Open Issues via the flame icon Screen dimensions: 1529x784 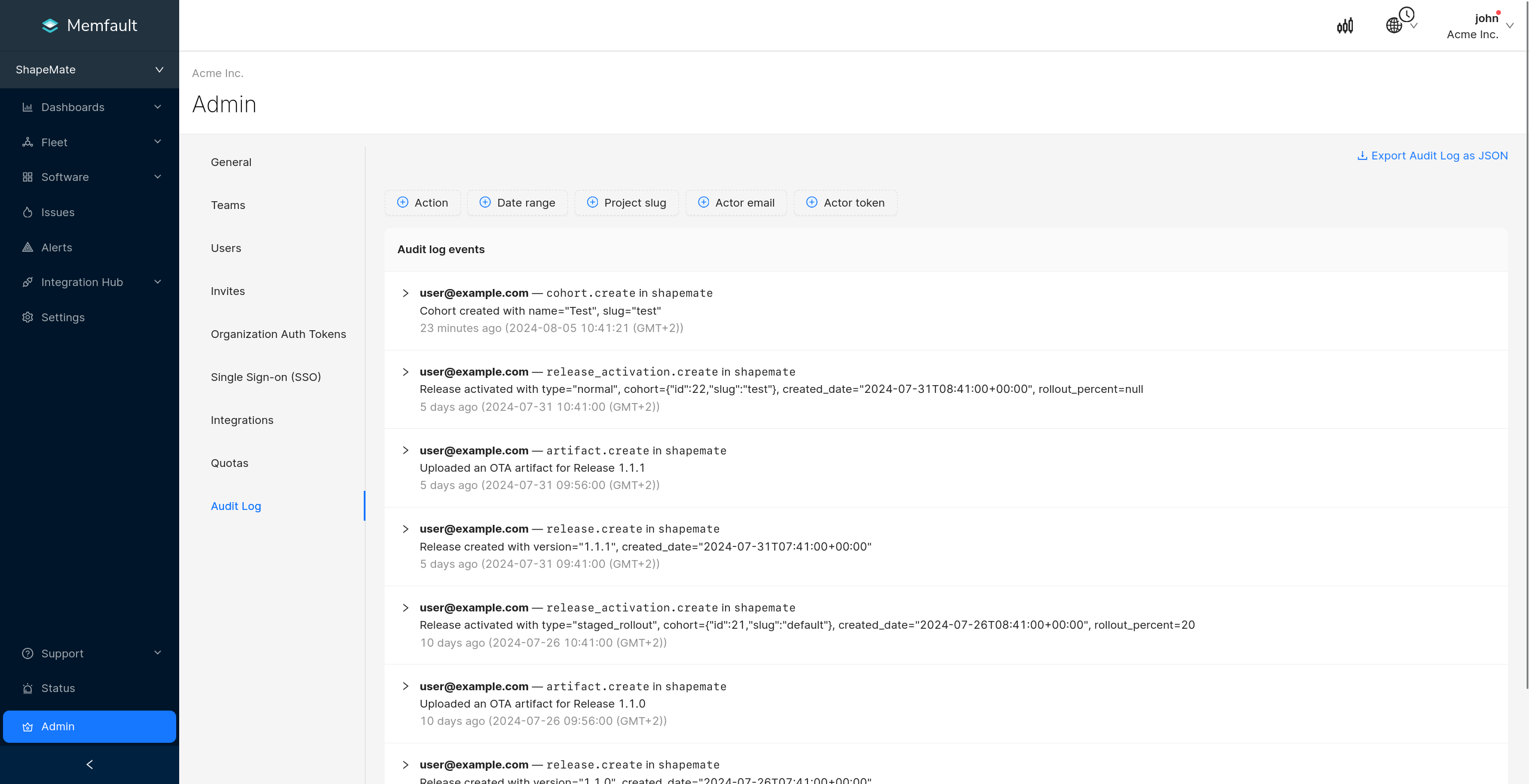[x=28, y=212]
